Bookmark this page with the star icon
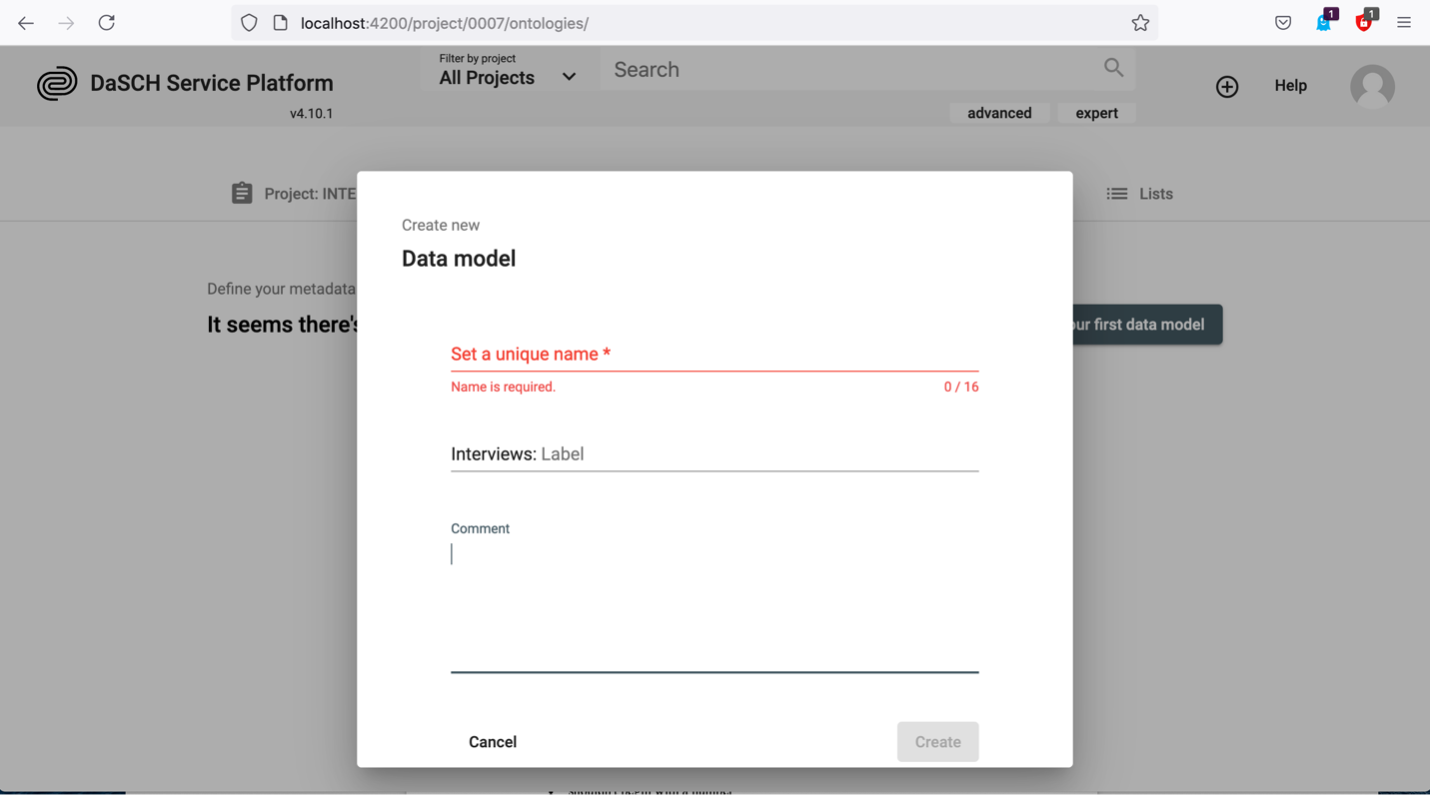 click(1140, 23)
